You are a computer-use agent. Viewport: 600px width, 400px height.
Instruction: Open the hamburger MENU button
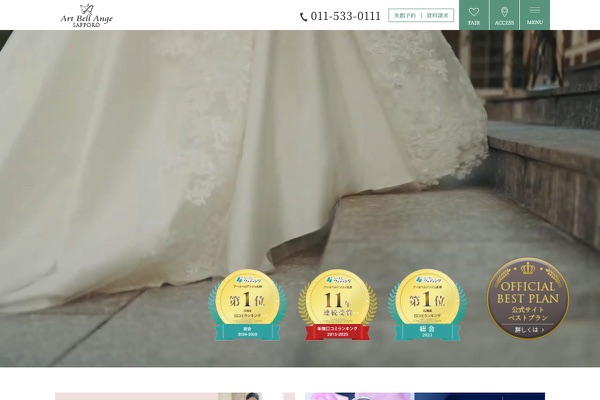(535, 15)
